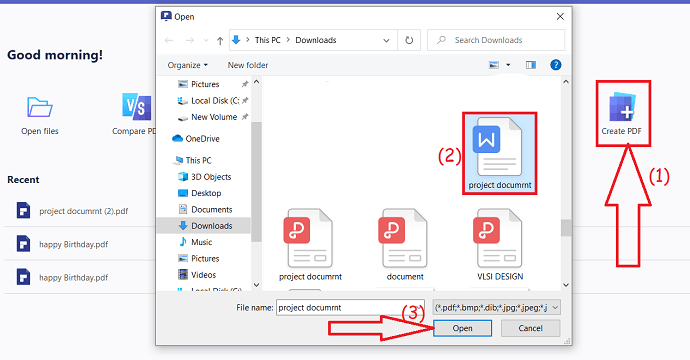Open the Open files folder icon

pos(40,107)
